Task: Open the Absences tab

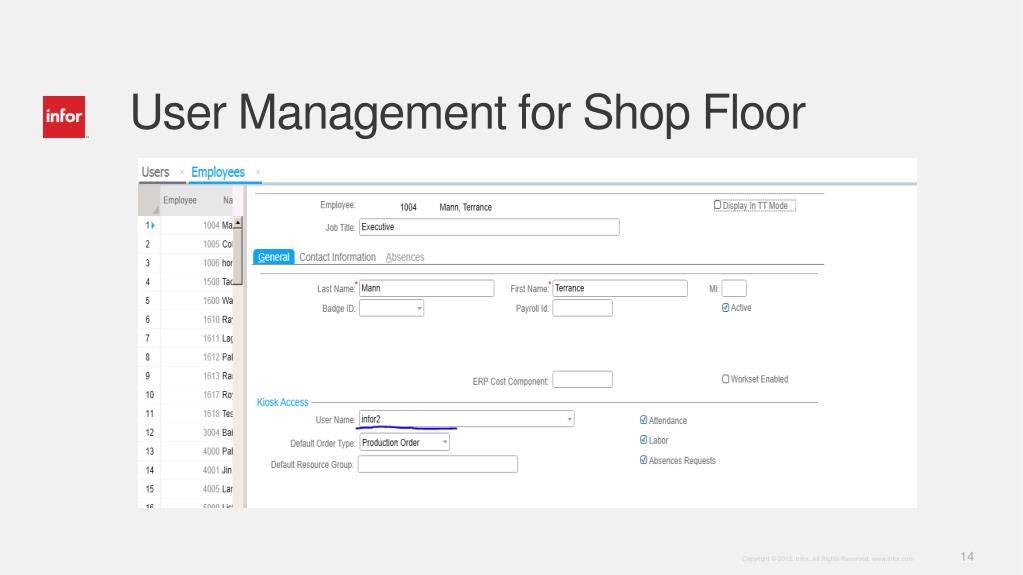Action: tap(405, 257)
